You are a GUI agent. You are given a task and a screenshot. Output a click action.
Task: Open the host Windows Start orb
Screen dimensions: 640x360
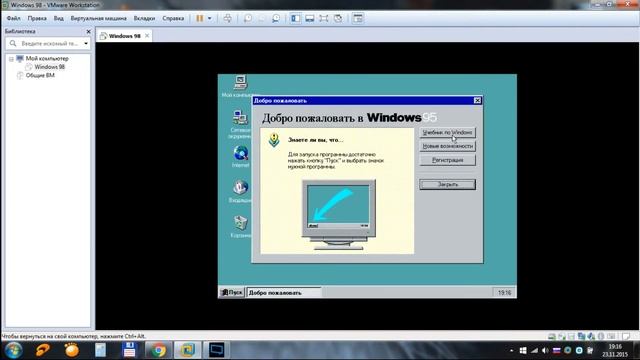[13, 350]
